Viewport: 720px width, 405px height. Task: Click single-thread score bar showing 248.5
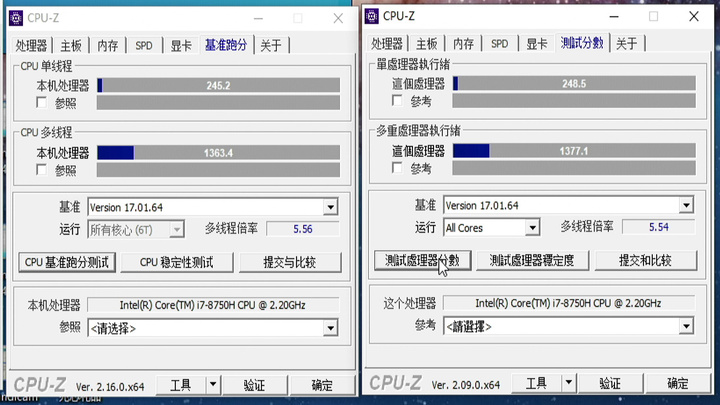[x=574, y=83]
